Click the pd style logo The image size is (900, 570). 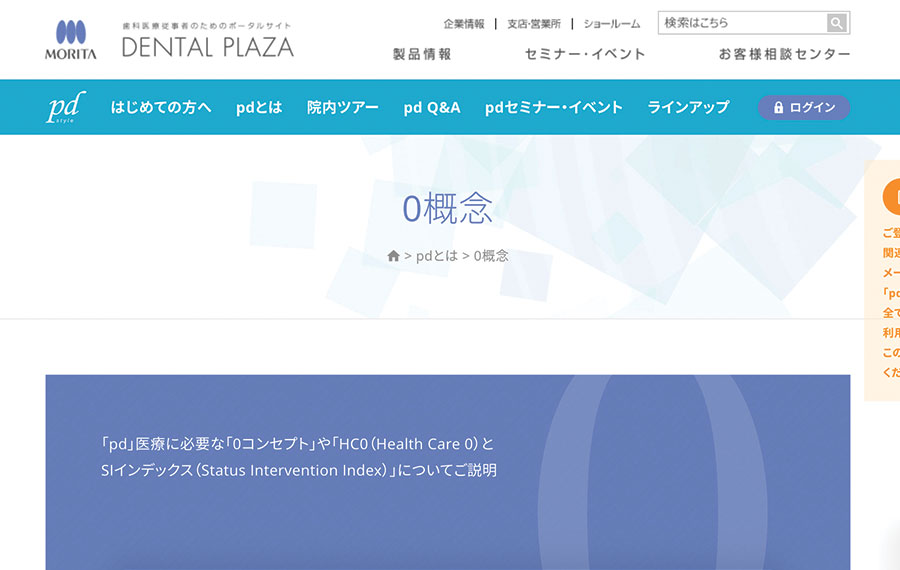point(66,107)
